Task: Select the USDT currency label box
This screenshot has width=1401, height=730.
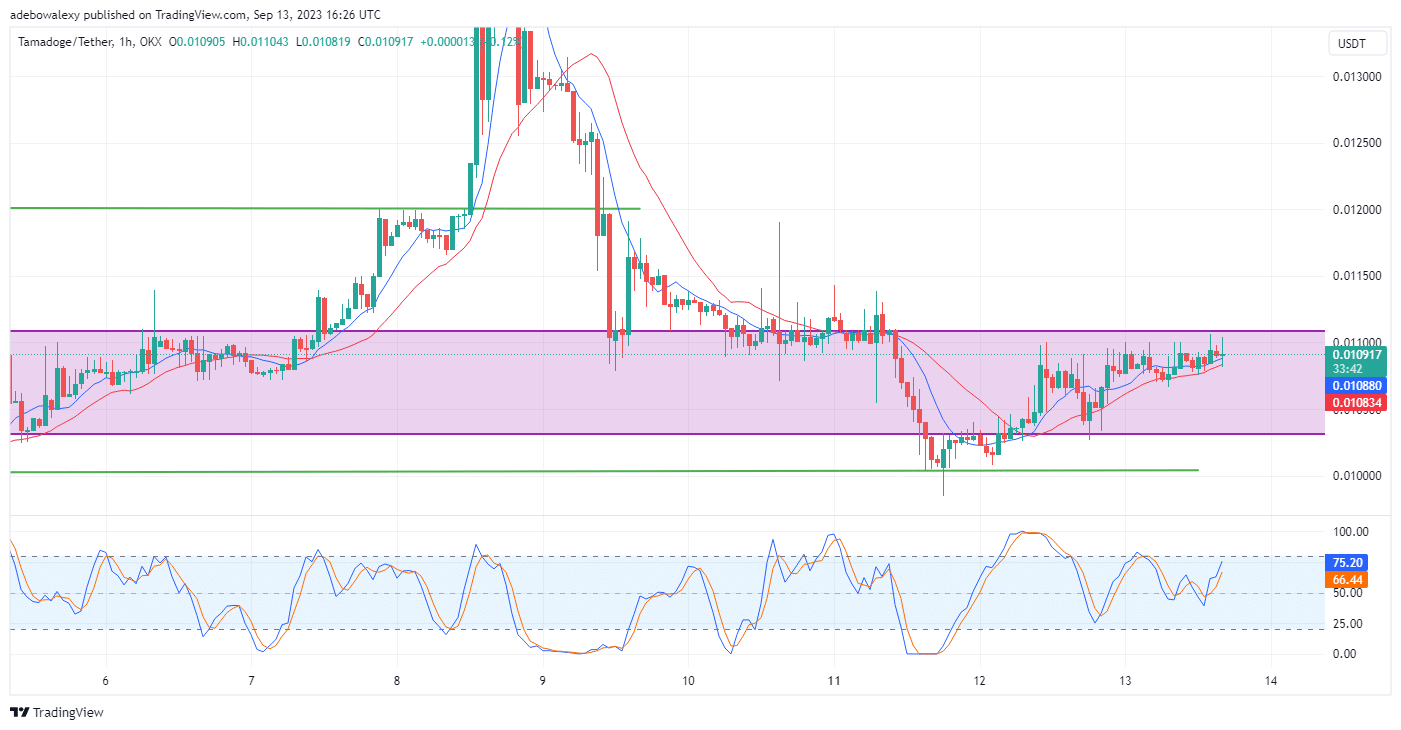Action: point(1357,43)
